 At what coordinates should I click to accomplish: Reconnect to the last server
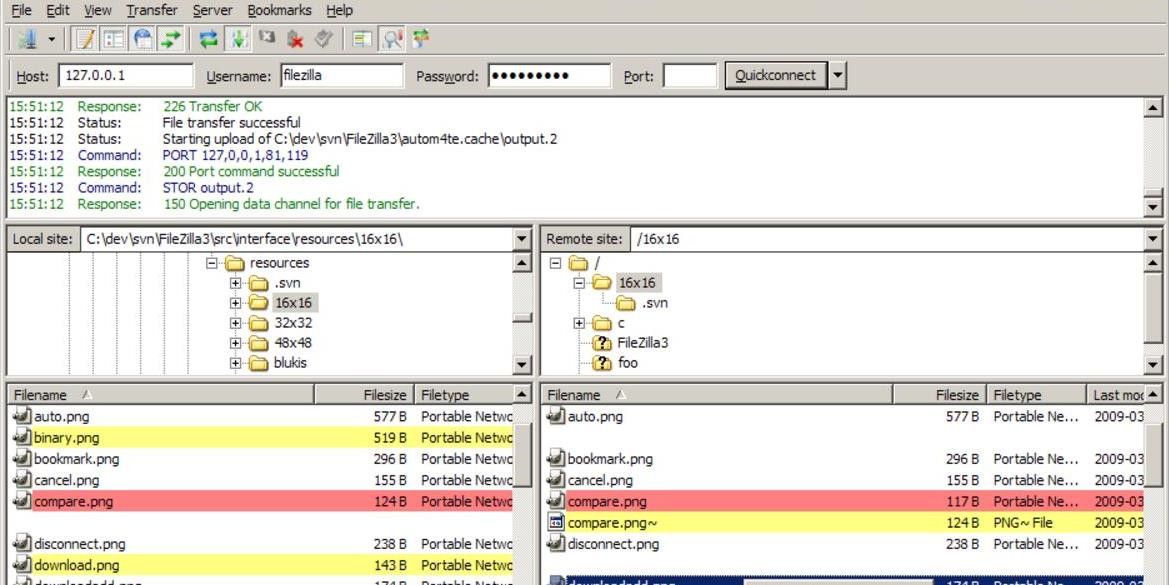(x=324, y=39)
